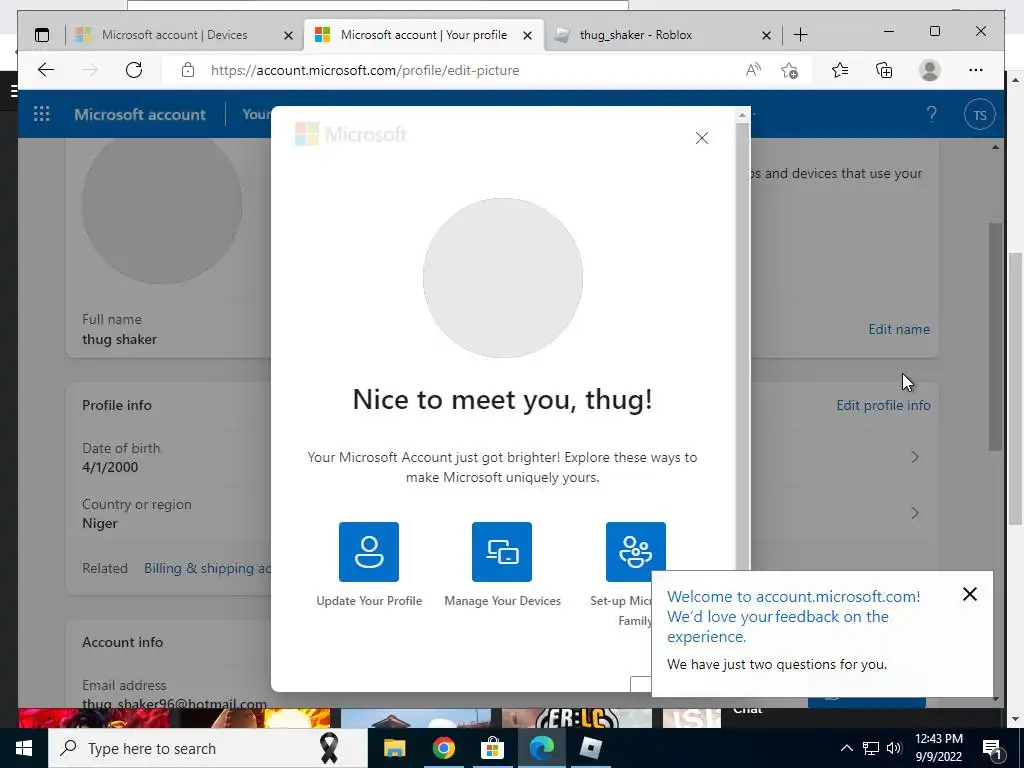Click the Update Your Profile icon
The height and width of the screenshot is (768, 1024).
[x=368, y=551]
